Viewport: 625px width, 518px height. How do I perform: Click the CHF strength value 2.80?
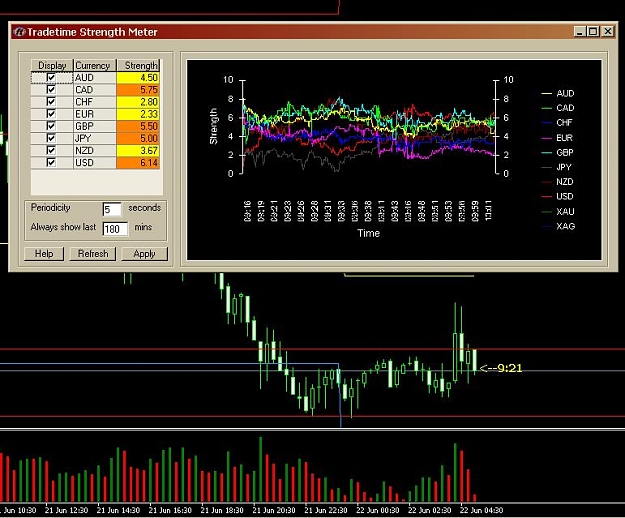pyautogui.click(x=138, y=102)
